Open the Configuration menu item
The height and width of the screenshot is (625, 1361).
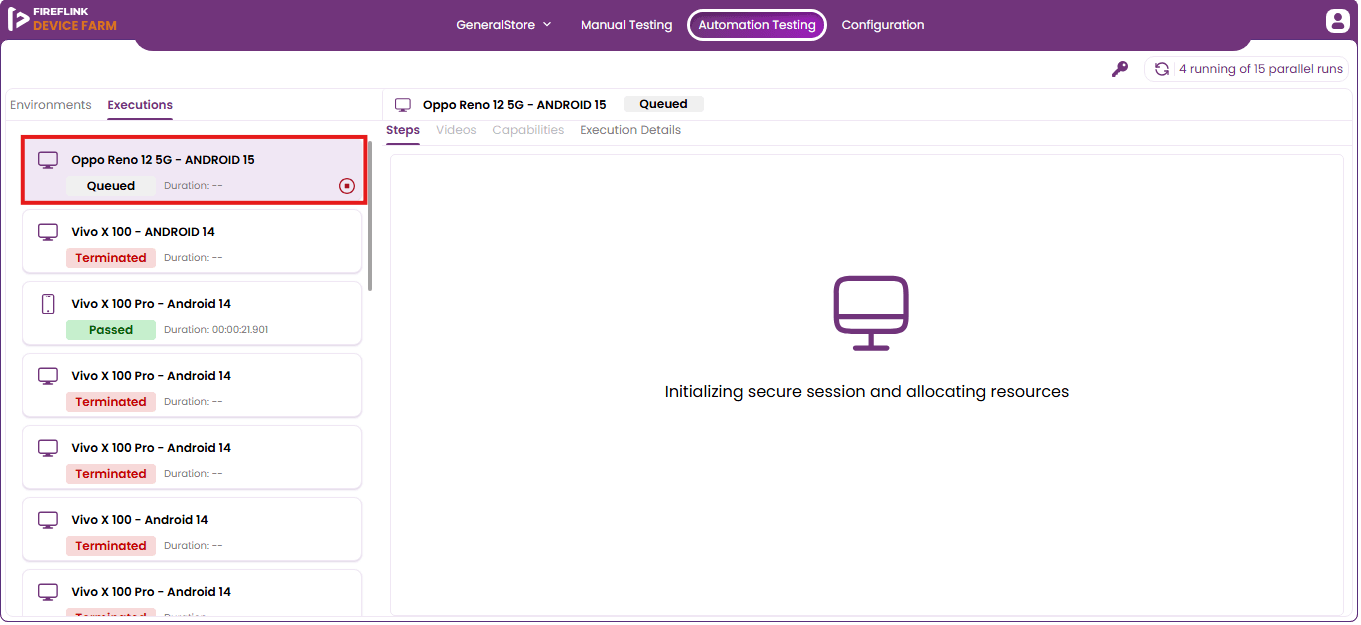pyautogui.click(x=883, y=25)
